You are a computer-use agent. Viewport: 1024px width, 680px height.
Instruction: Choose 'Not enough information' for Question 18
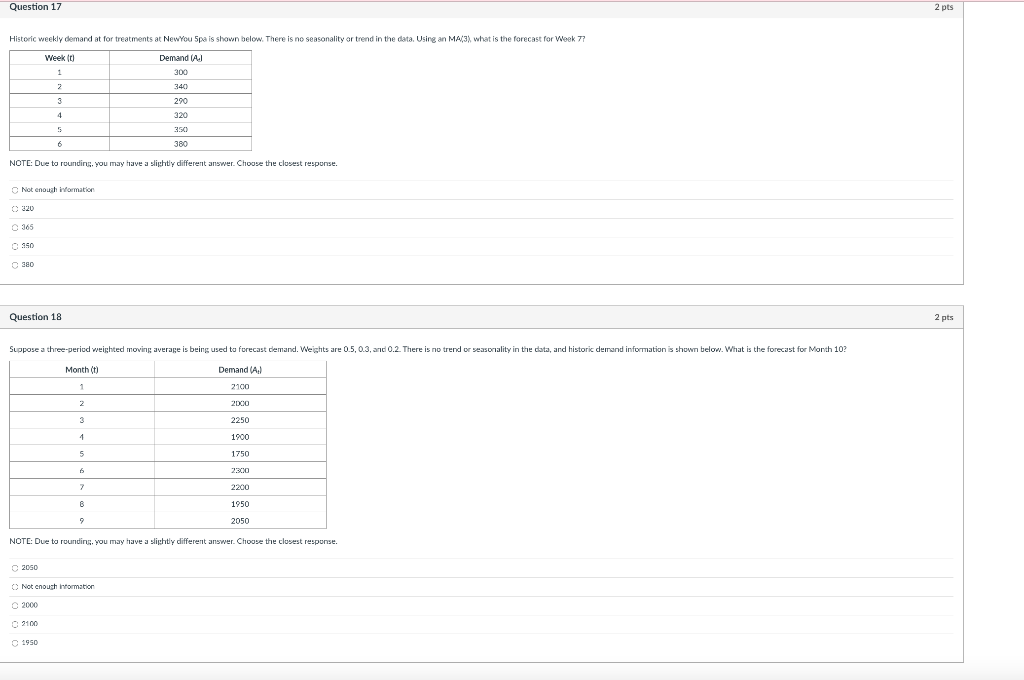tap(14, 586)
